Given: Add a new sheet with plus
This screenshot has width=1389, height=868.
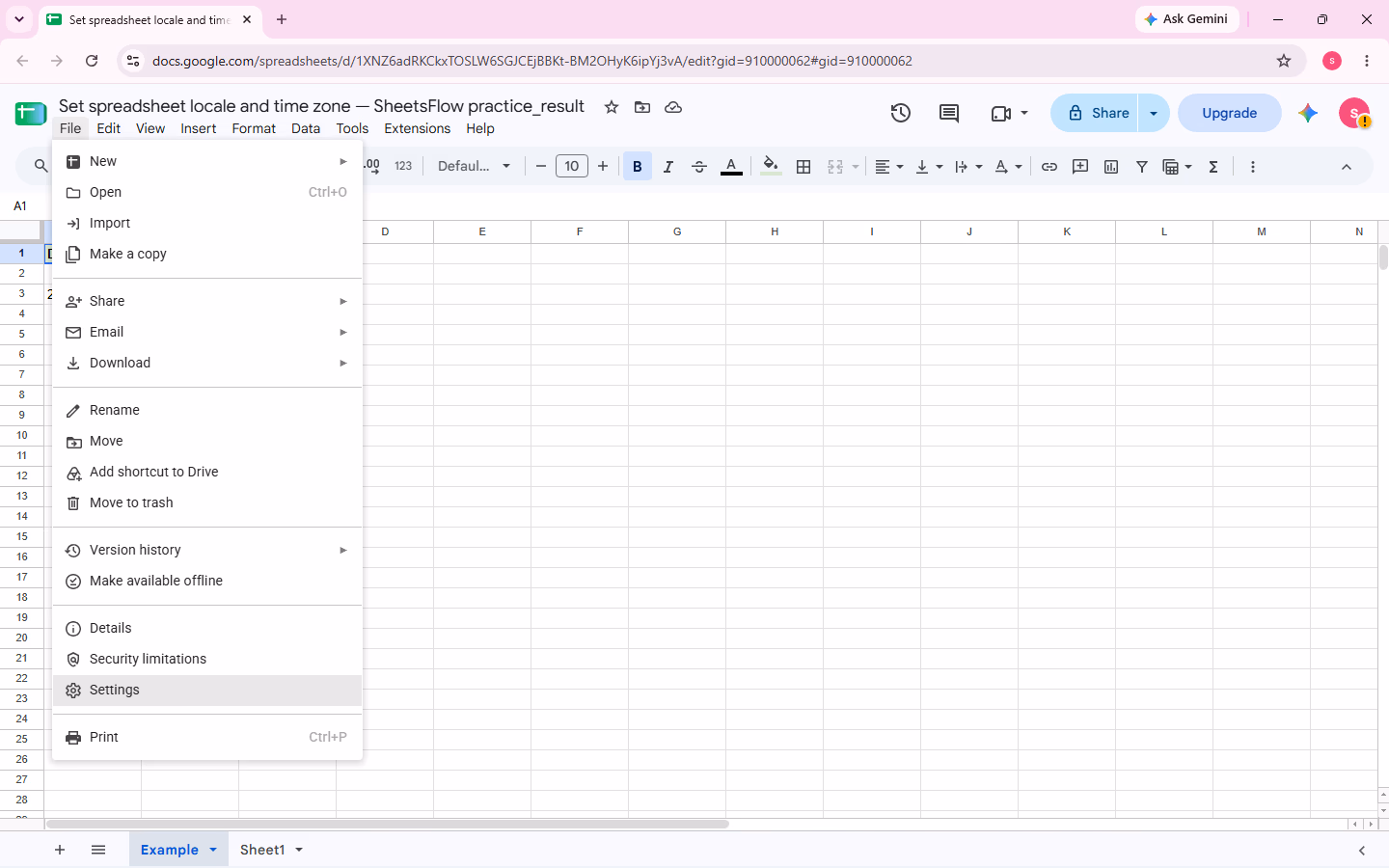Looking at the screenshot, I should pyautogui.click(x=60, y=850).
